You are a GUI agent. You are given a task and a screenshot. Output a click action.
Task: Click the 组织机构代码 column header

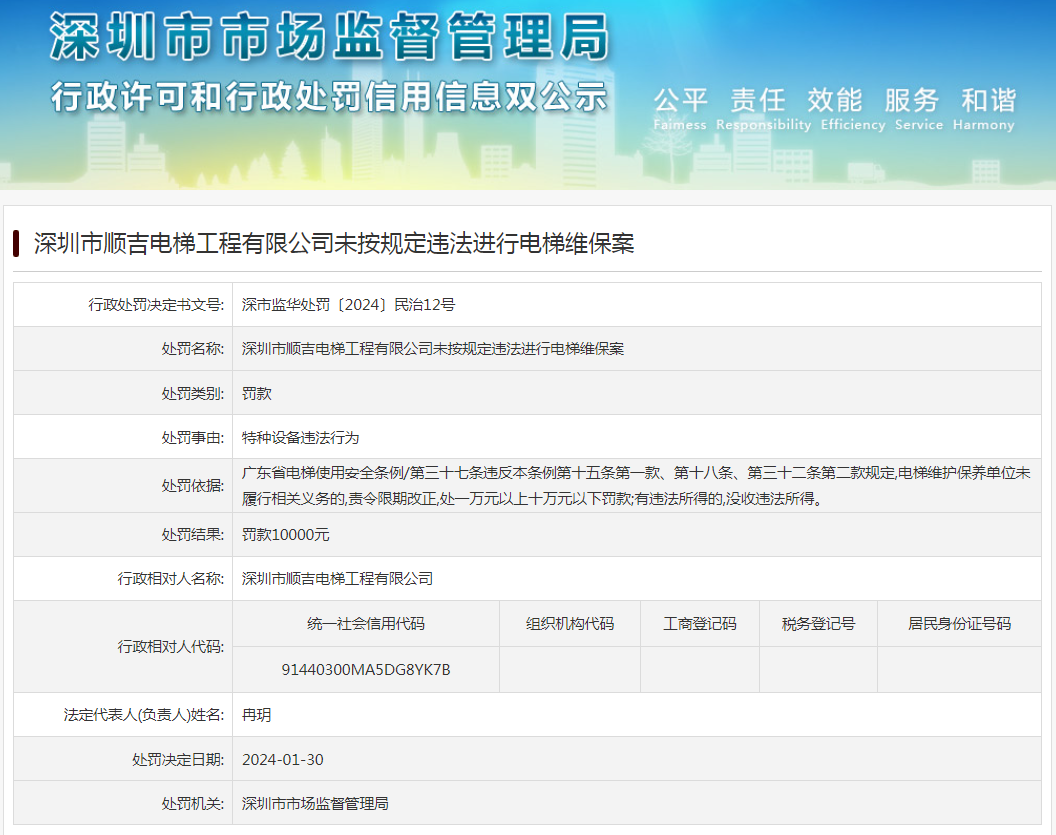point(570,624)
